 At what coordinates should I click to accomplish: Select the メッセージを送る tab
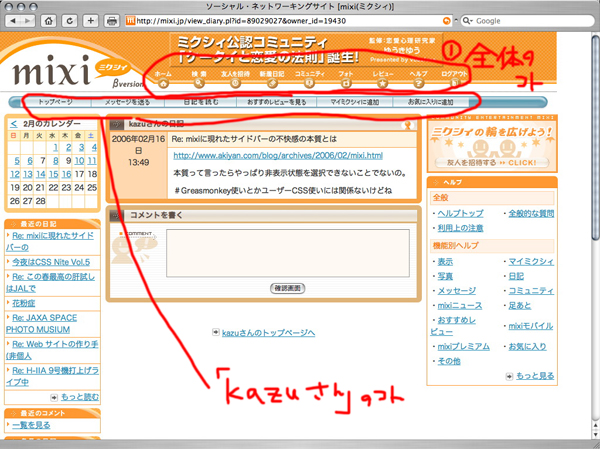128,102
